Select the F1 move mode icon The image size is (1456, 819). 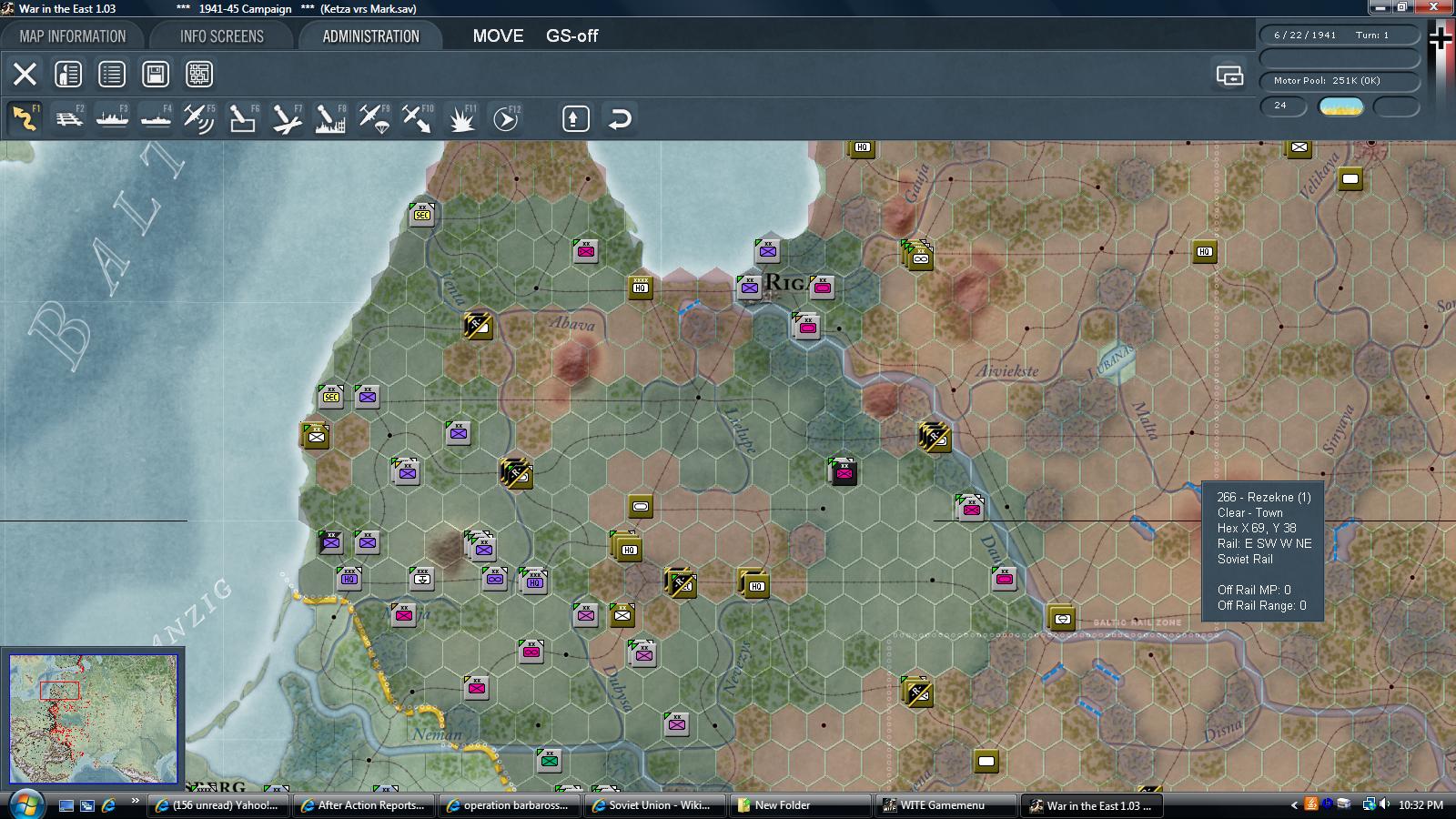click(x=25, y=118)
